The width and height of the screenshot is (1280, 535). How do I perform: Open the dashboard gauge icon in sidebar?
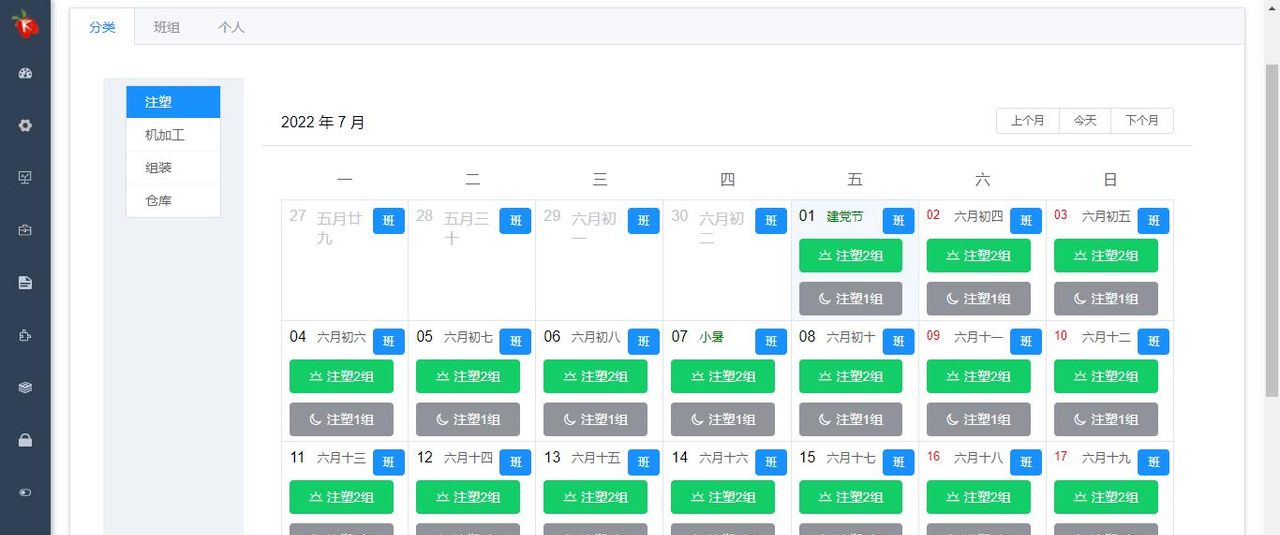[x=25, y=73]
